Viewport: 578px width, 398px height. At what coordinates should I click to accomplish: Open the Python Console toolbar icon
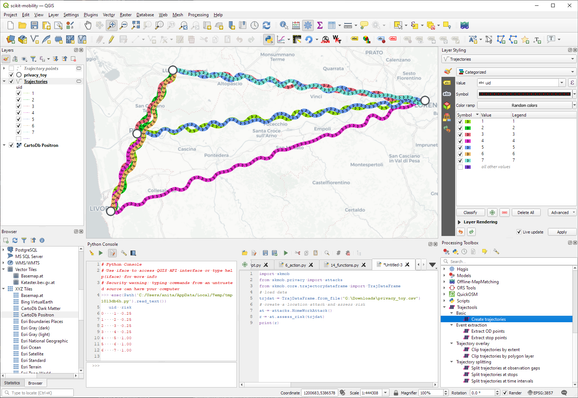coord(269,39)
